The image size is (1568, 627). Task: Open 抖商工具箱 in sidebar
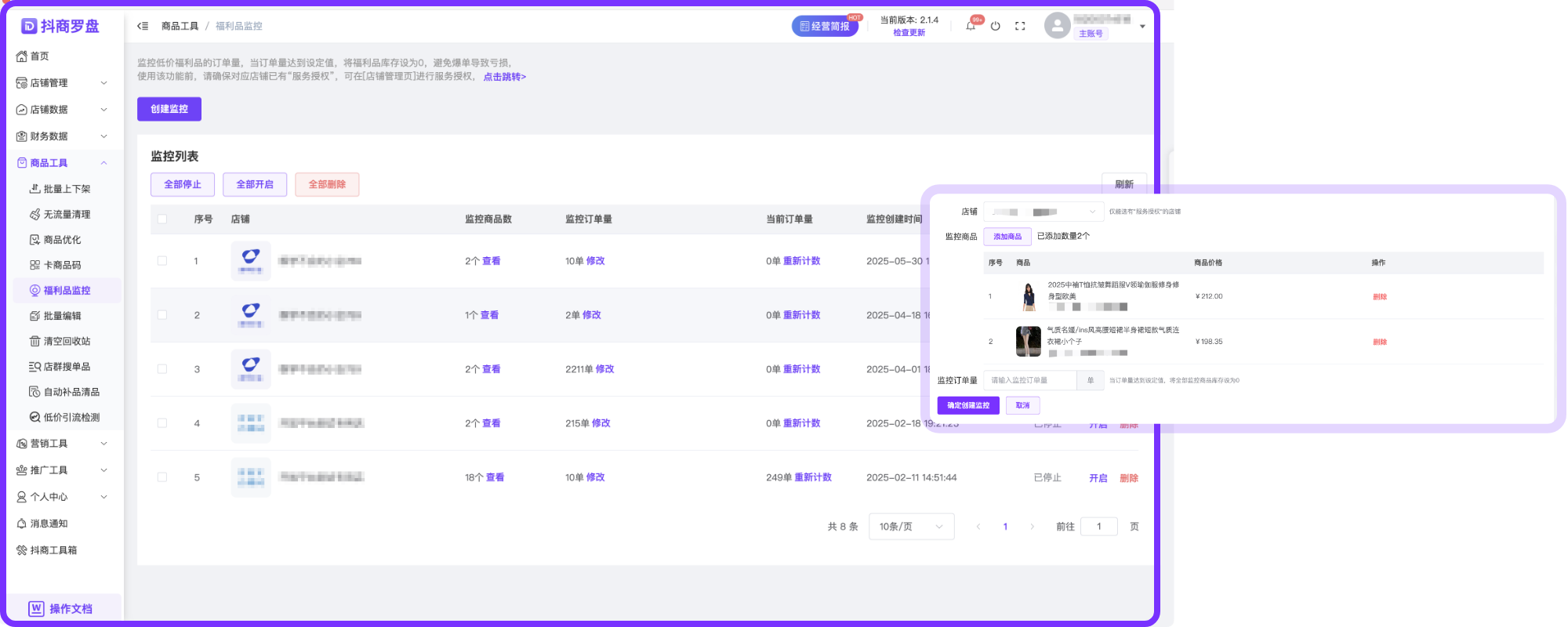point(53,550)
